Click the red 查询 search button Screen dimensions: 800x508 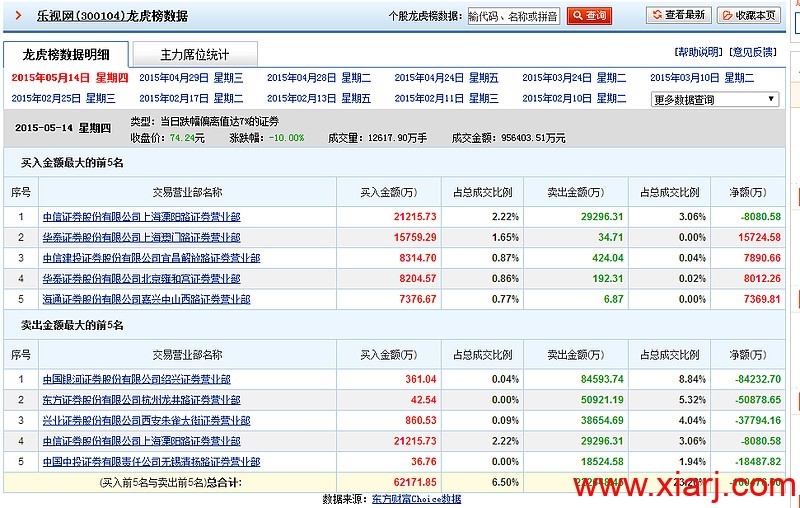pos(589,16)
